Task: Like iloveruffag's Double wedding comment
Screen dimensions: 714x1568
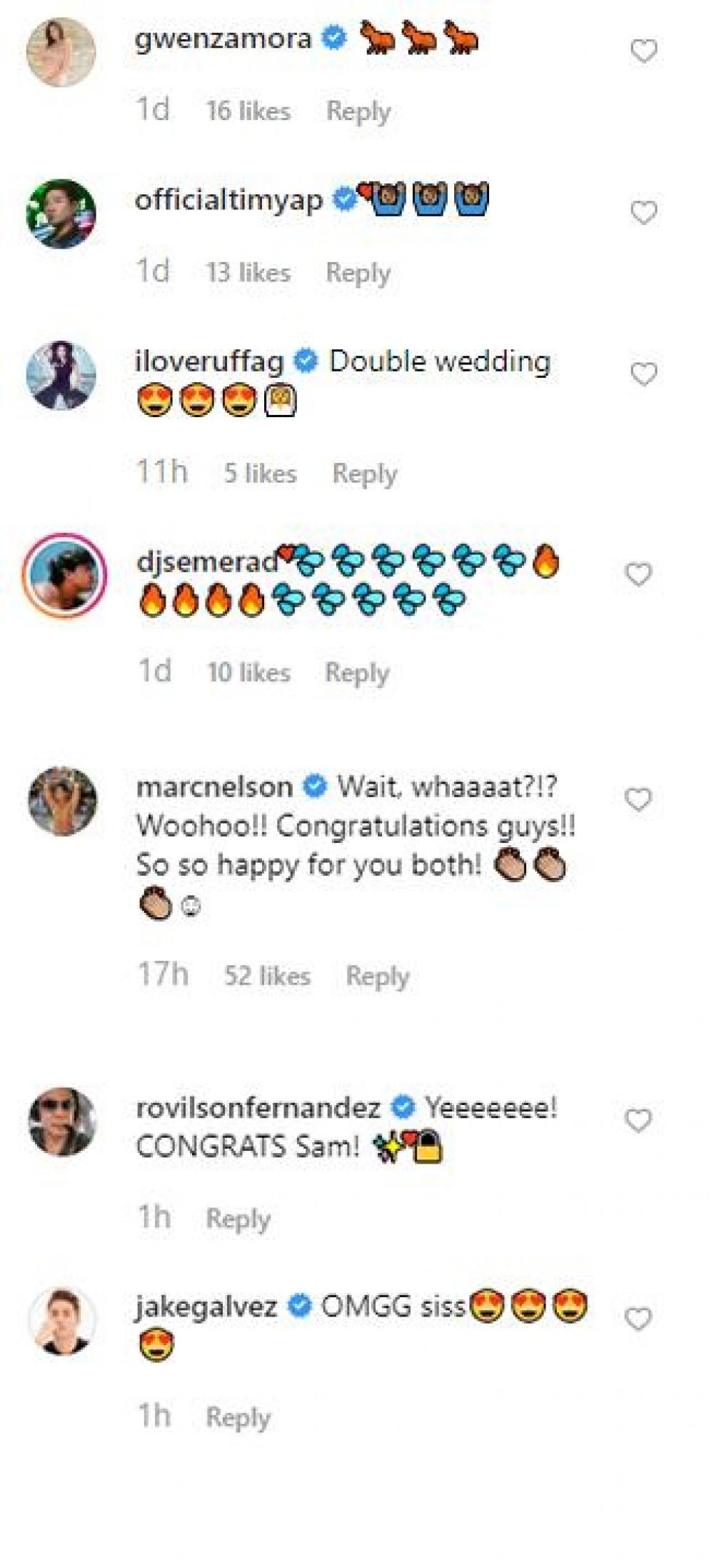Action: 643,374
